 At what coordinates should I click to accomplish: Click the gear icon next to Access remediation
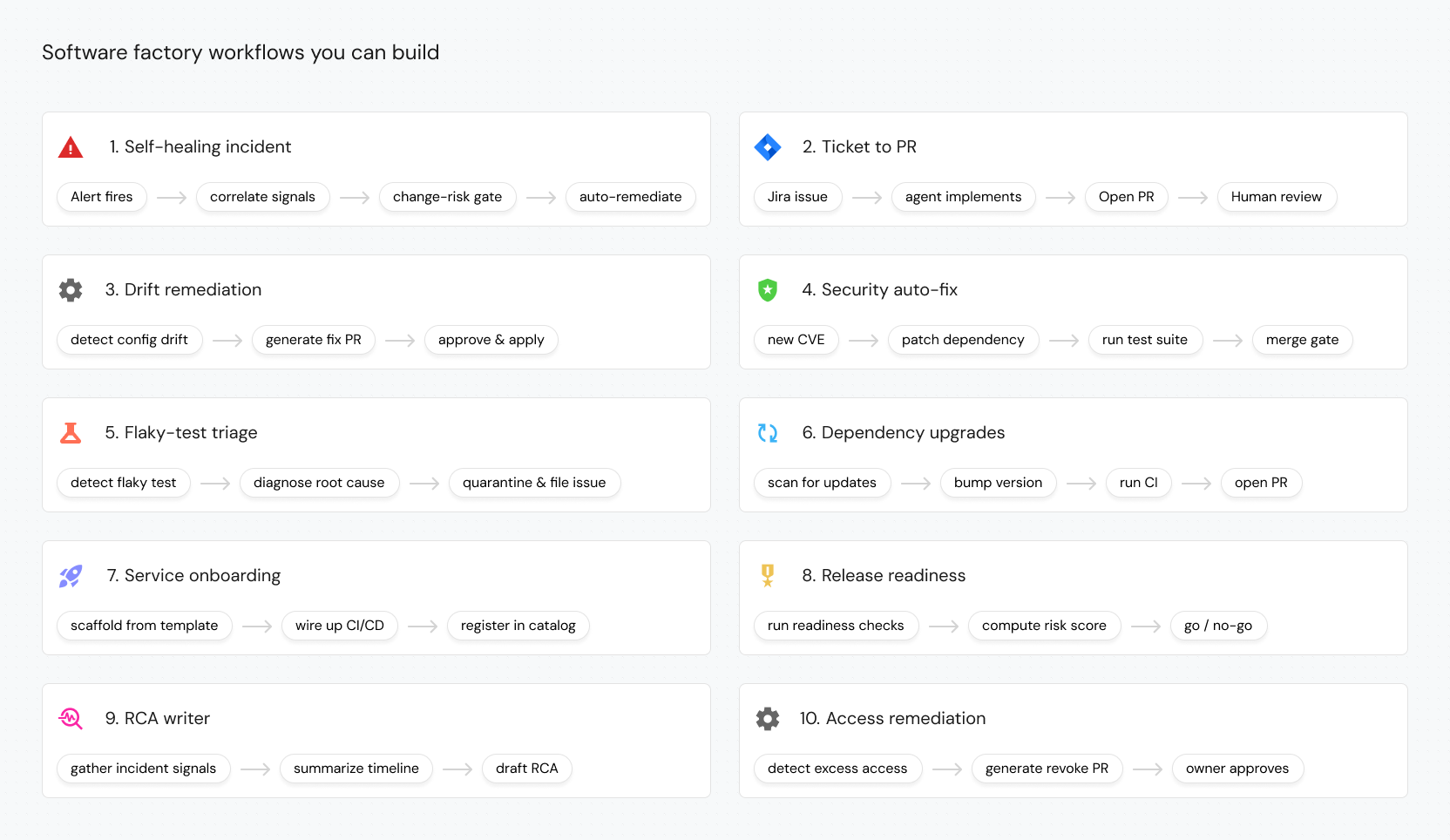point(768,719)
